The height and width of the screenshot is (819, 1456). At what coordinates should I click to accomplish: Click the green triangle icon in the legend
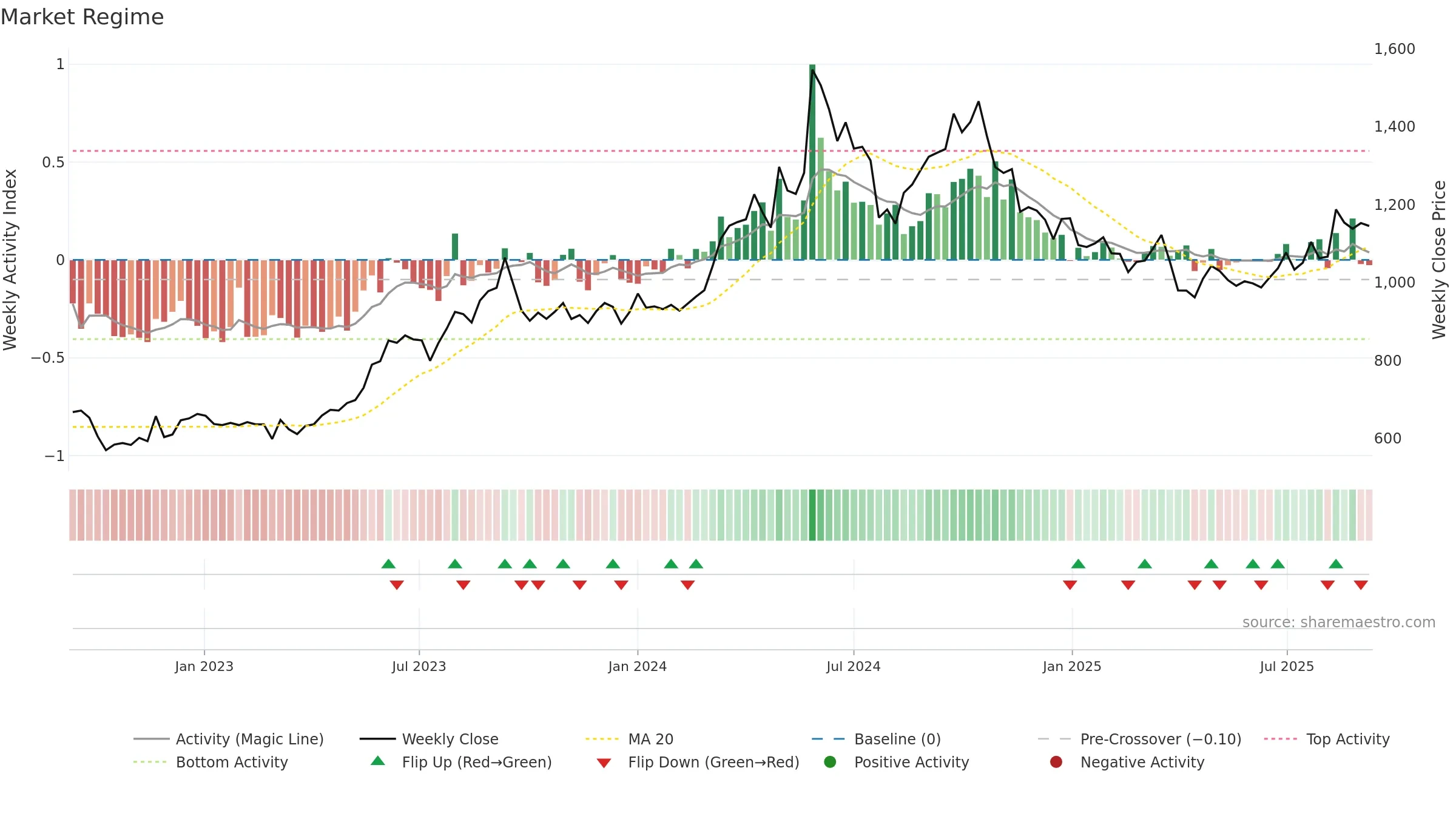pos(377,761)
